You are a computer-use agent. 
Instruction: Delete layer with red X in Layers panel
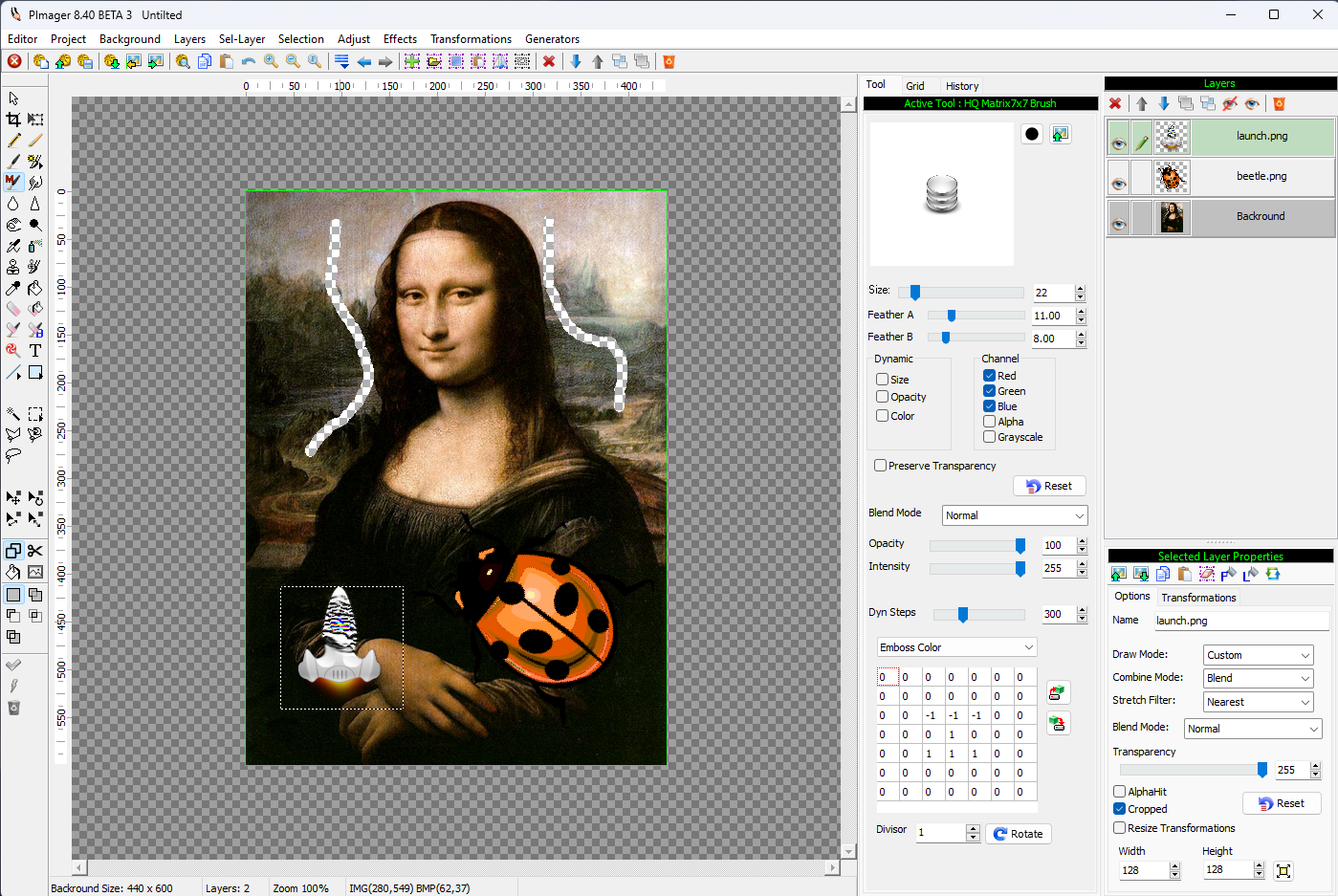point(1115,103)
